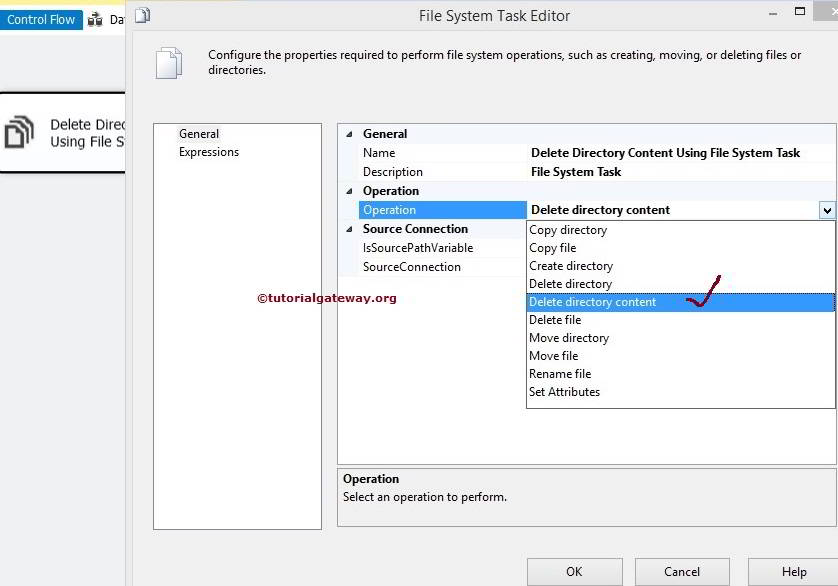The height and width of the screenshot is (586, 838).
Task: Click the Cancel button
Action: [682, 571]
